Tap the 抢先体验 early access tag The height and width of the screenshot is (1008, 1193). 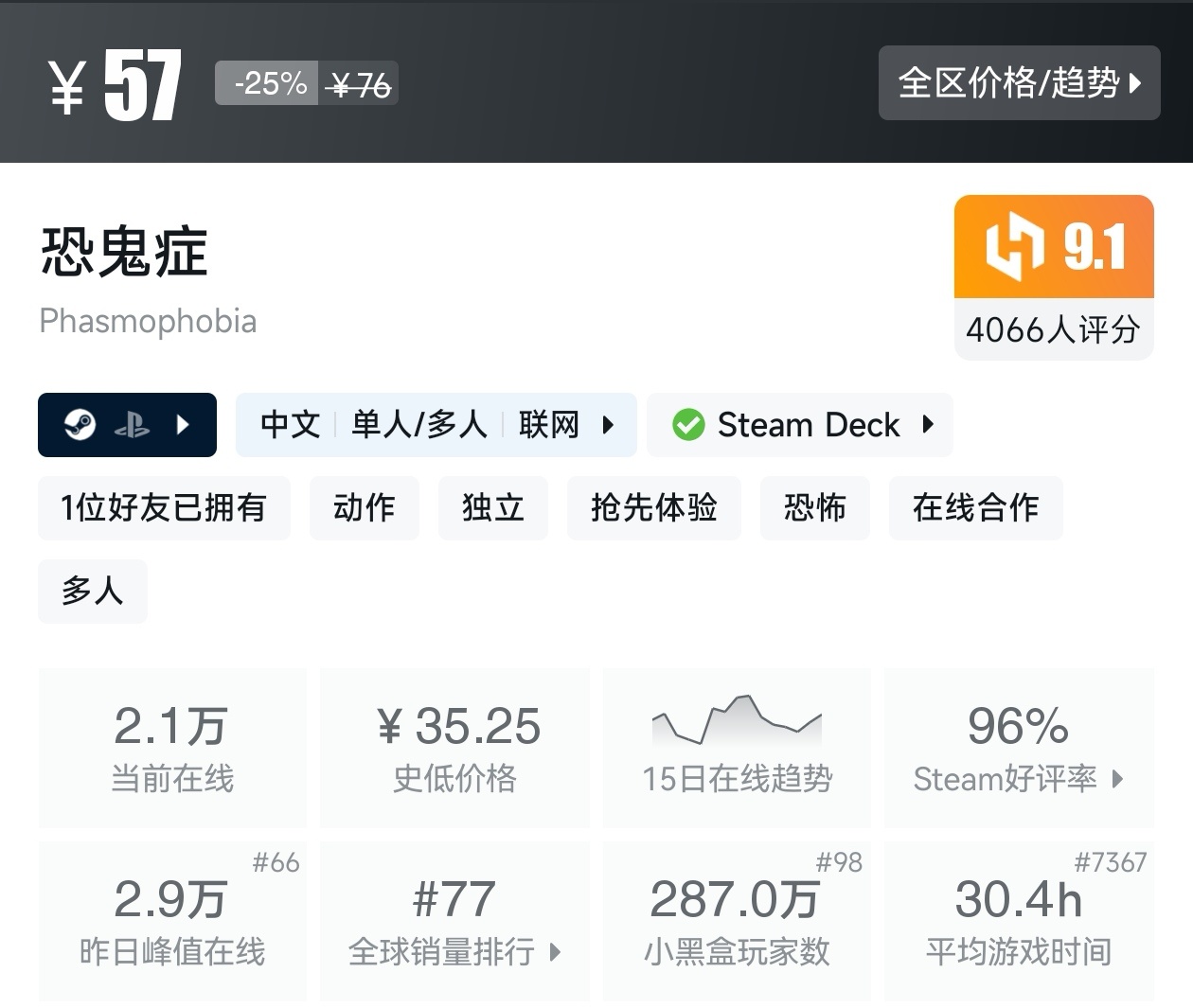(653, 508)
